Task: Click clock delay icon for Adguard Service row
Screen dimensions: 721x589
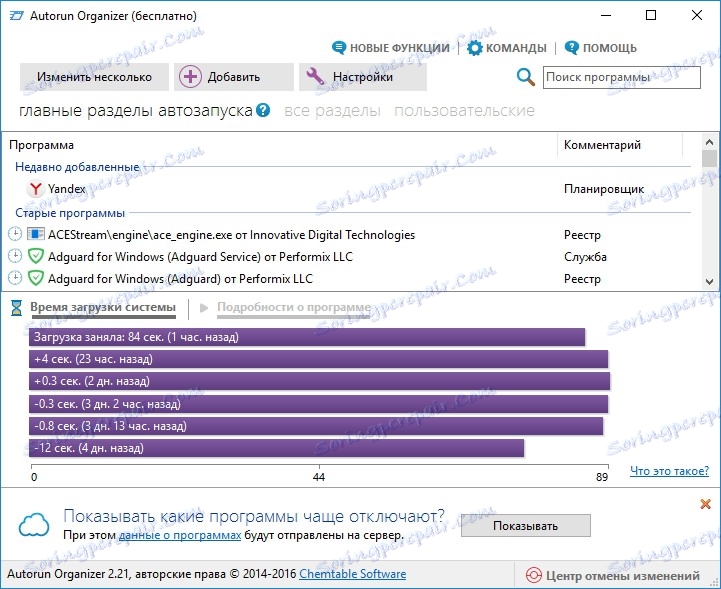Action: pos(15,256)
